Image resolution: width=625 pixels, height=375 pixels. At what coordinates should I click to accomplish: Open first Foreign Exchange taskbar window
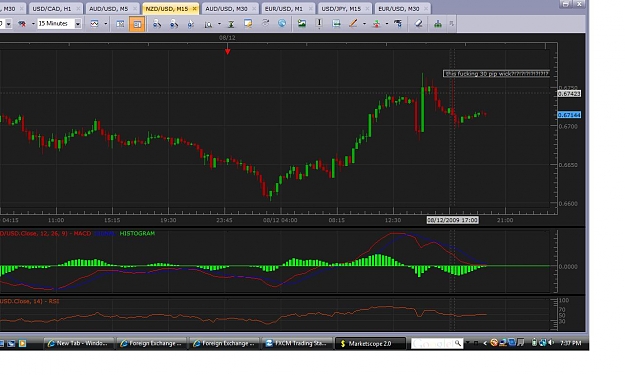click(x=151, y=343)
